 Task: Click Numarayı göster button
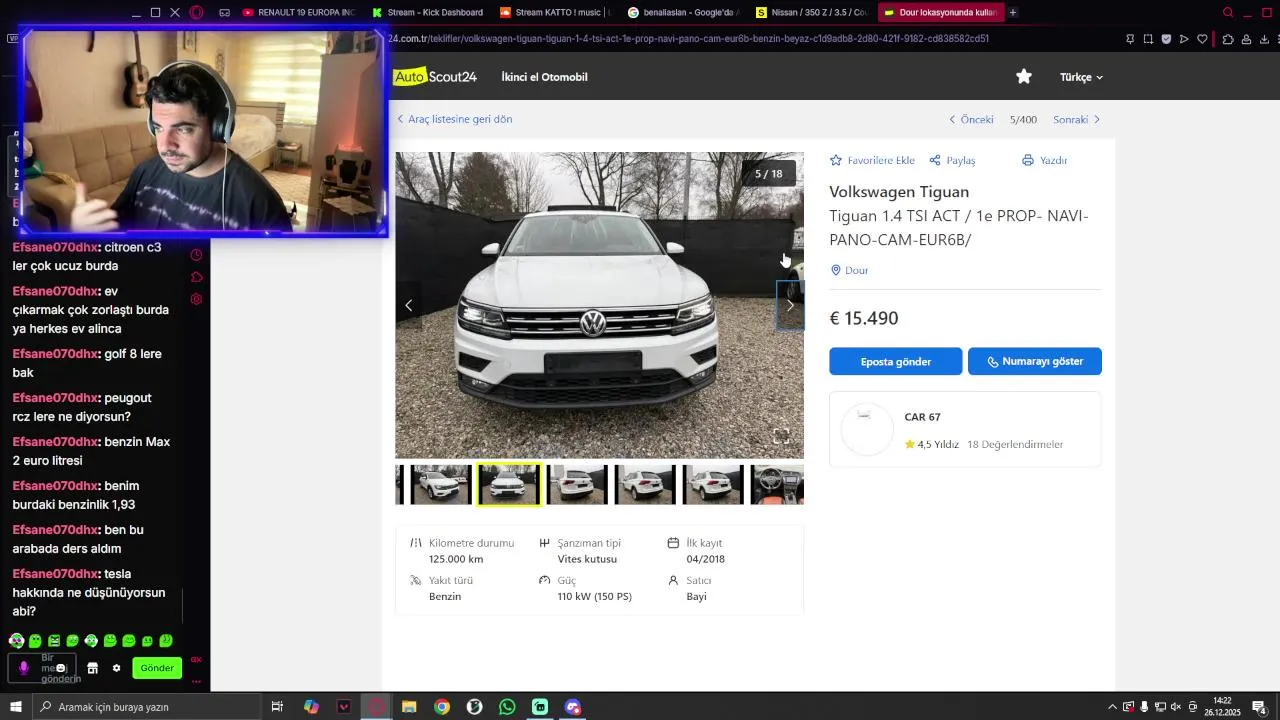coord(1034,361)
